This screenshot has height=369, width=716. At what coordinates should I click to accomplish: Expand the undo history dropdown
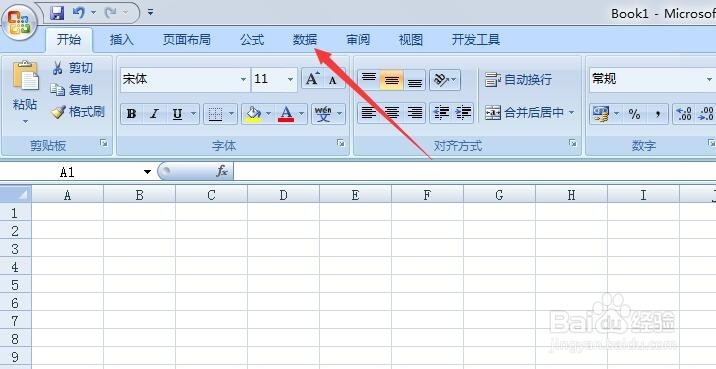pos(94,13)
